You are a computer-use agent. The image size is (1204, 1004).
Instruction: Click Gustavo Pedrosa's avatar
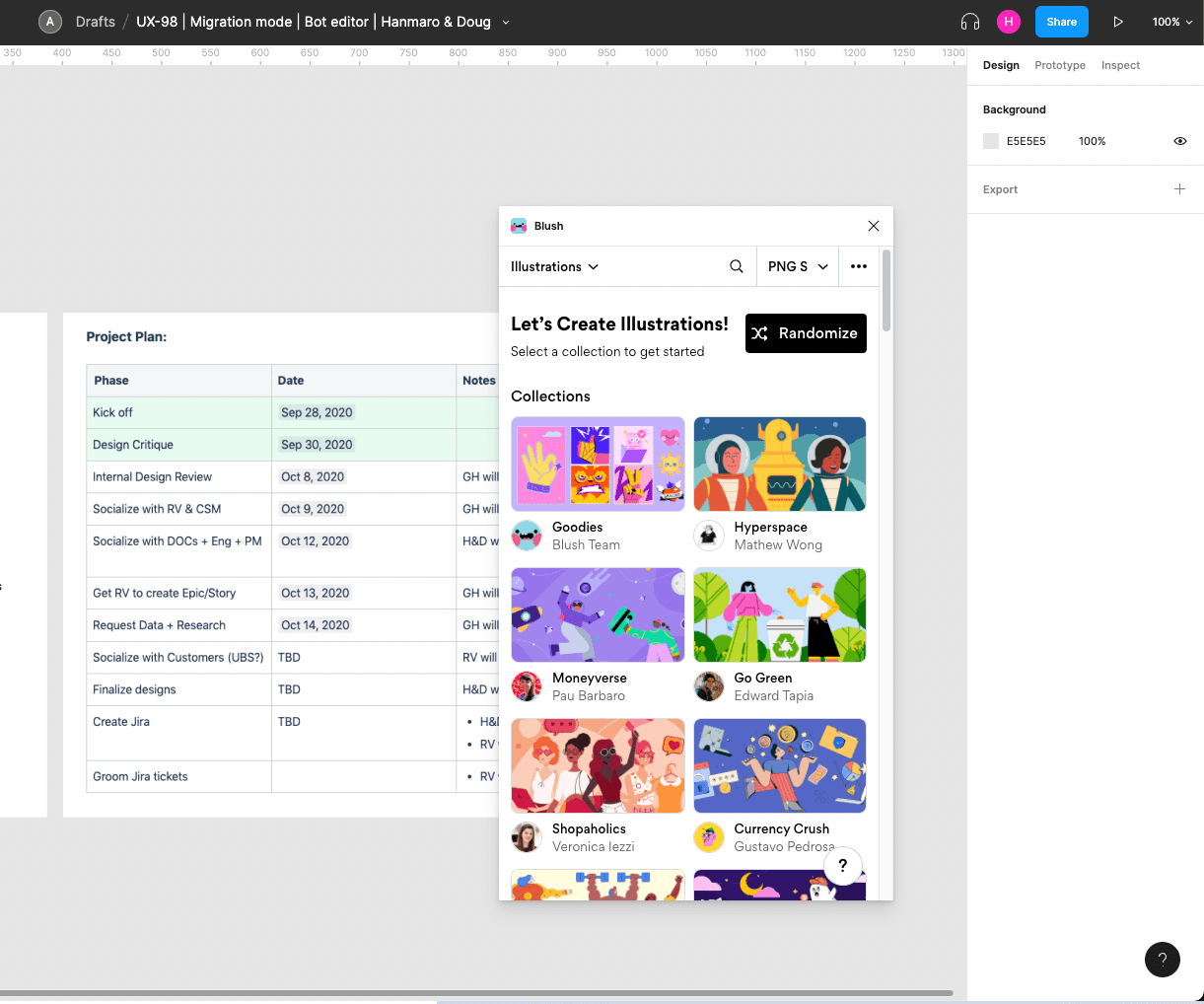(709, 837)
